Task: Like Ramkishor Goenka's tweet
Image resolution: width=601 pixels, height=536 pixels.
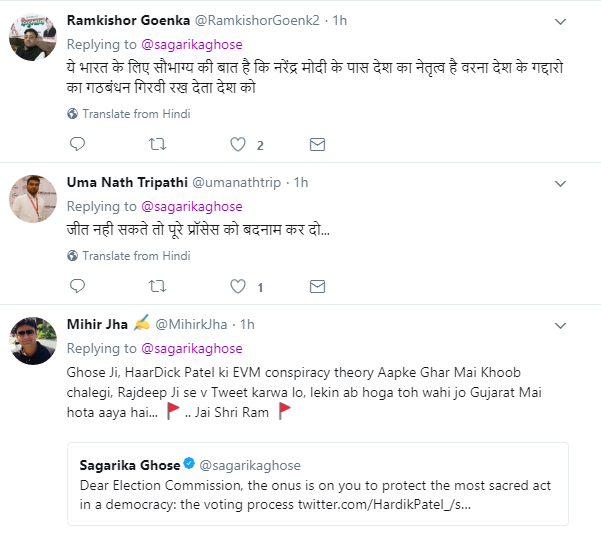Action: pos(238,145)
